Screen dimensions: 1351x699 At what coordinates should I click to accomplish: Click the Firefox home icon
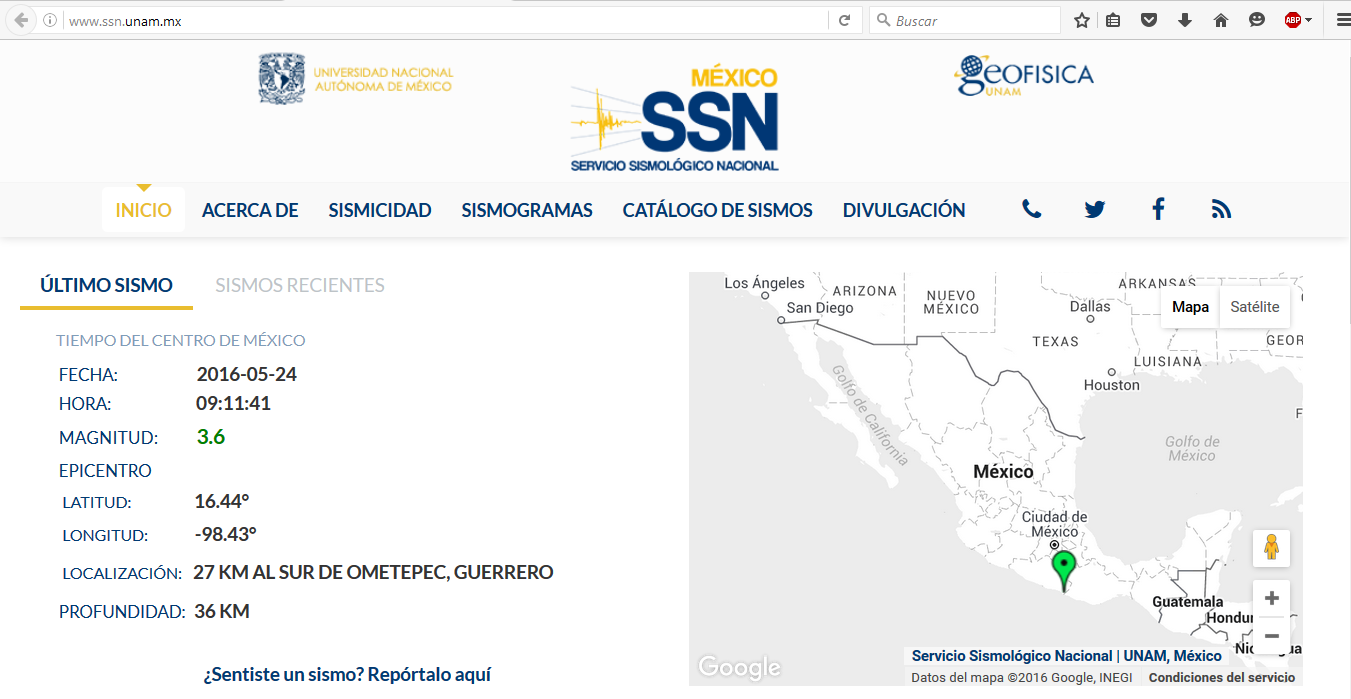pyautogui.click(x=1220, y=19)
